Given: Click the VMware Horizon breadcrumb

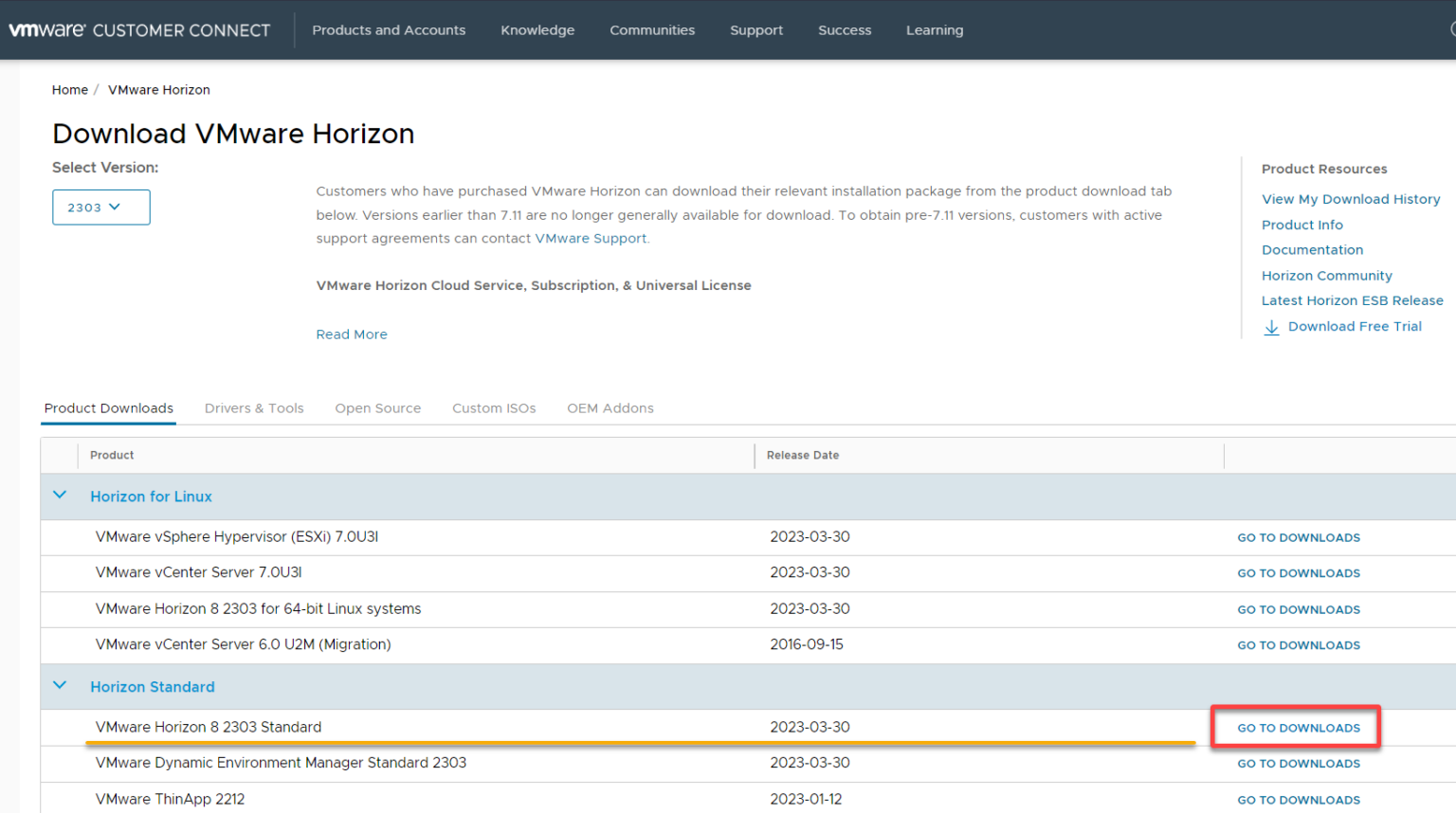Looking at the screenshot, I should 159,90.
